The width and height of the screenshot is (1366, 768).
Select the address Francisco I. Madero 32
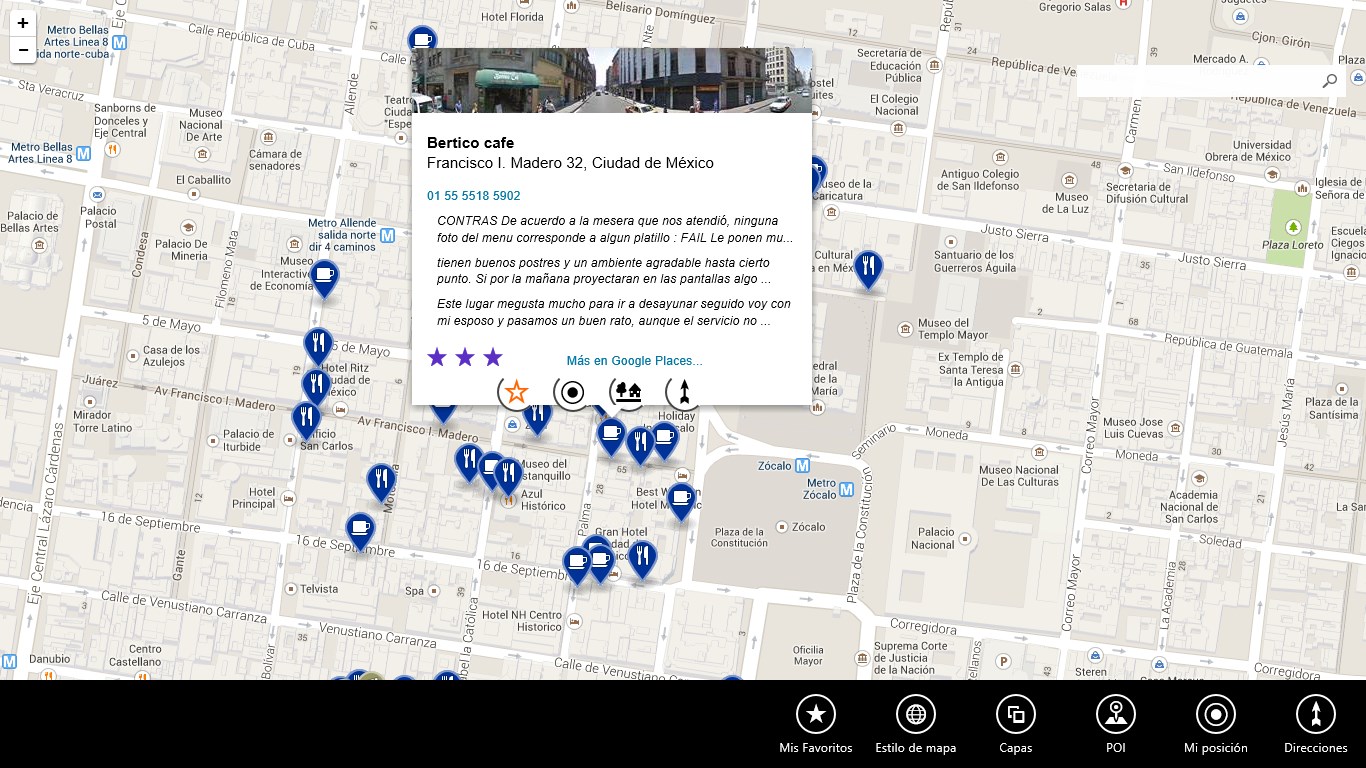click(x=570, y=163)
